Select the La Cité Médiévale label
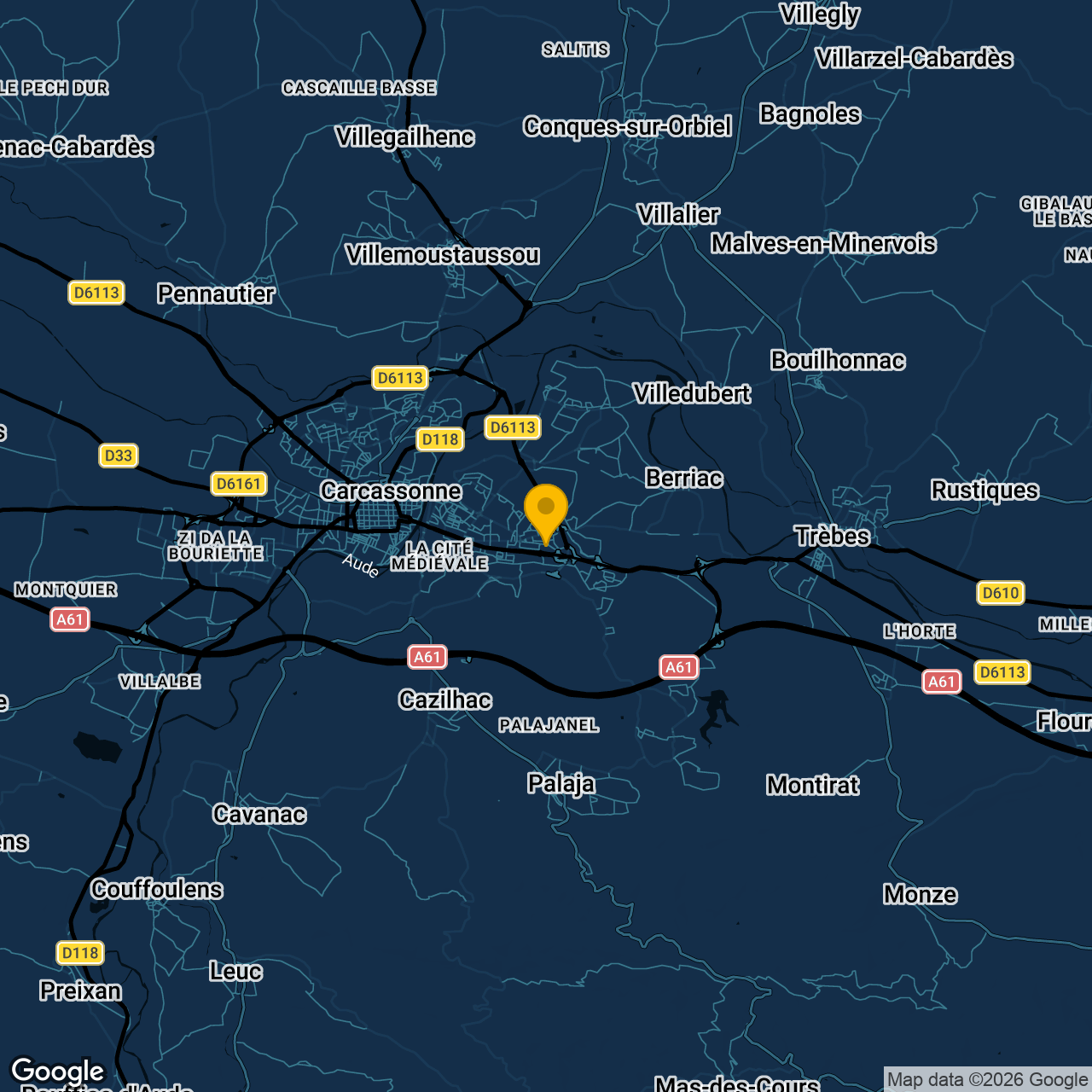Screen dimensions: 1092x1092 point(440,555)
